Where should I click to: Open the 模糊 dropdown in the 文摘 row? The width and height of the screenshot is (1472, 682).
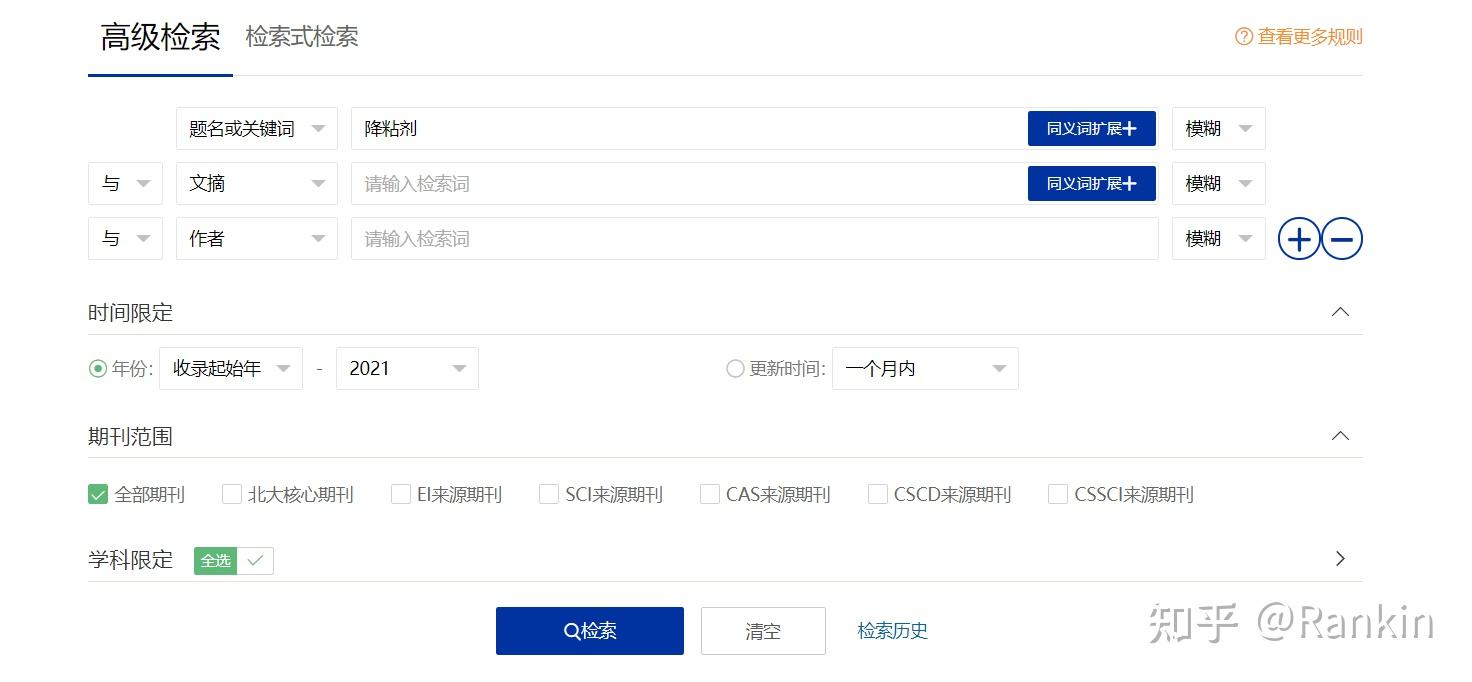click(1219, 184)
